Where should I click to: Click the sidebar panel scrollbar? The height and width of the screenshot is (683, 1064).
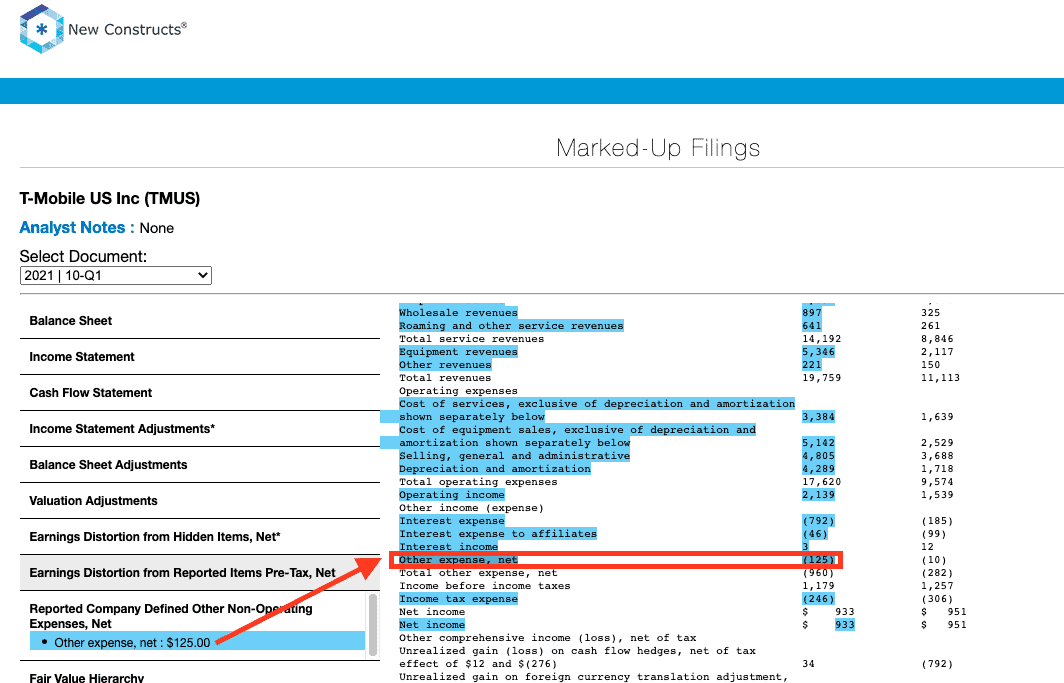[373, 625]
